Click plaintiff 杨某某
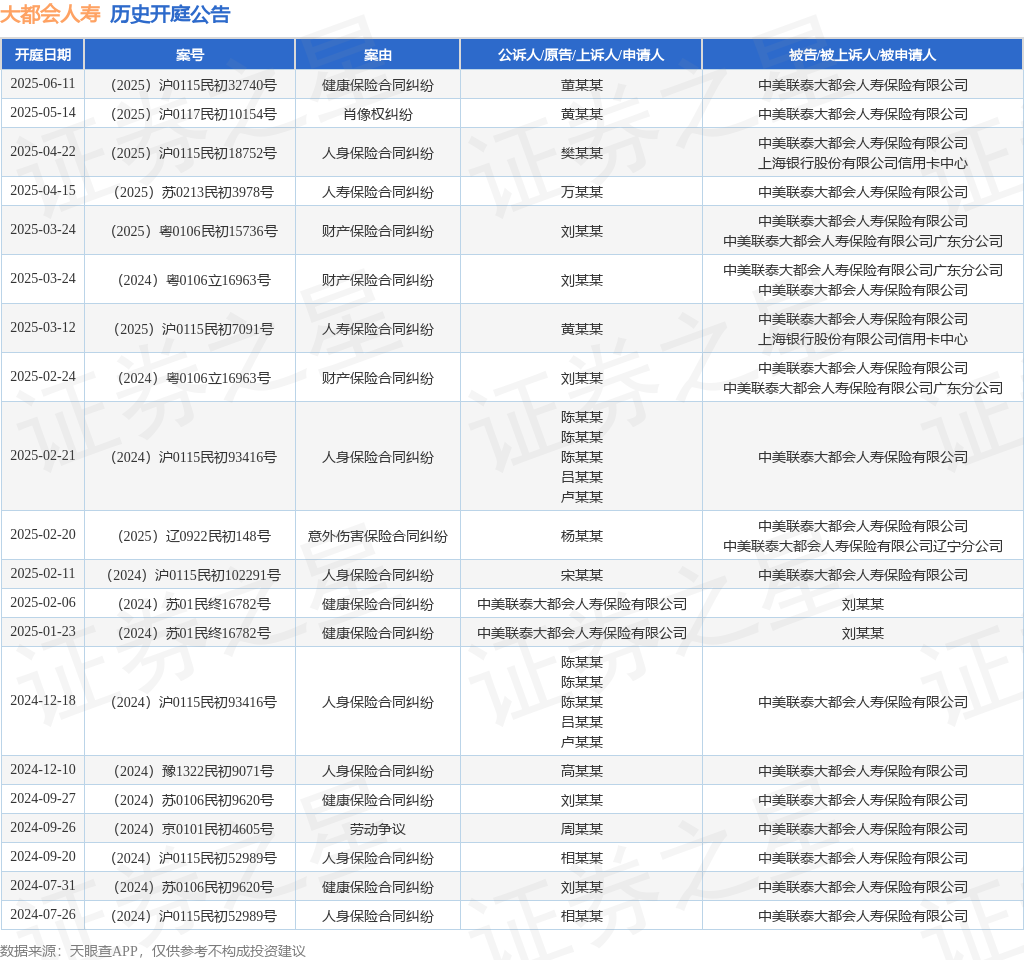 581,536
